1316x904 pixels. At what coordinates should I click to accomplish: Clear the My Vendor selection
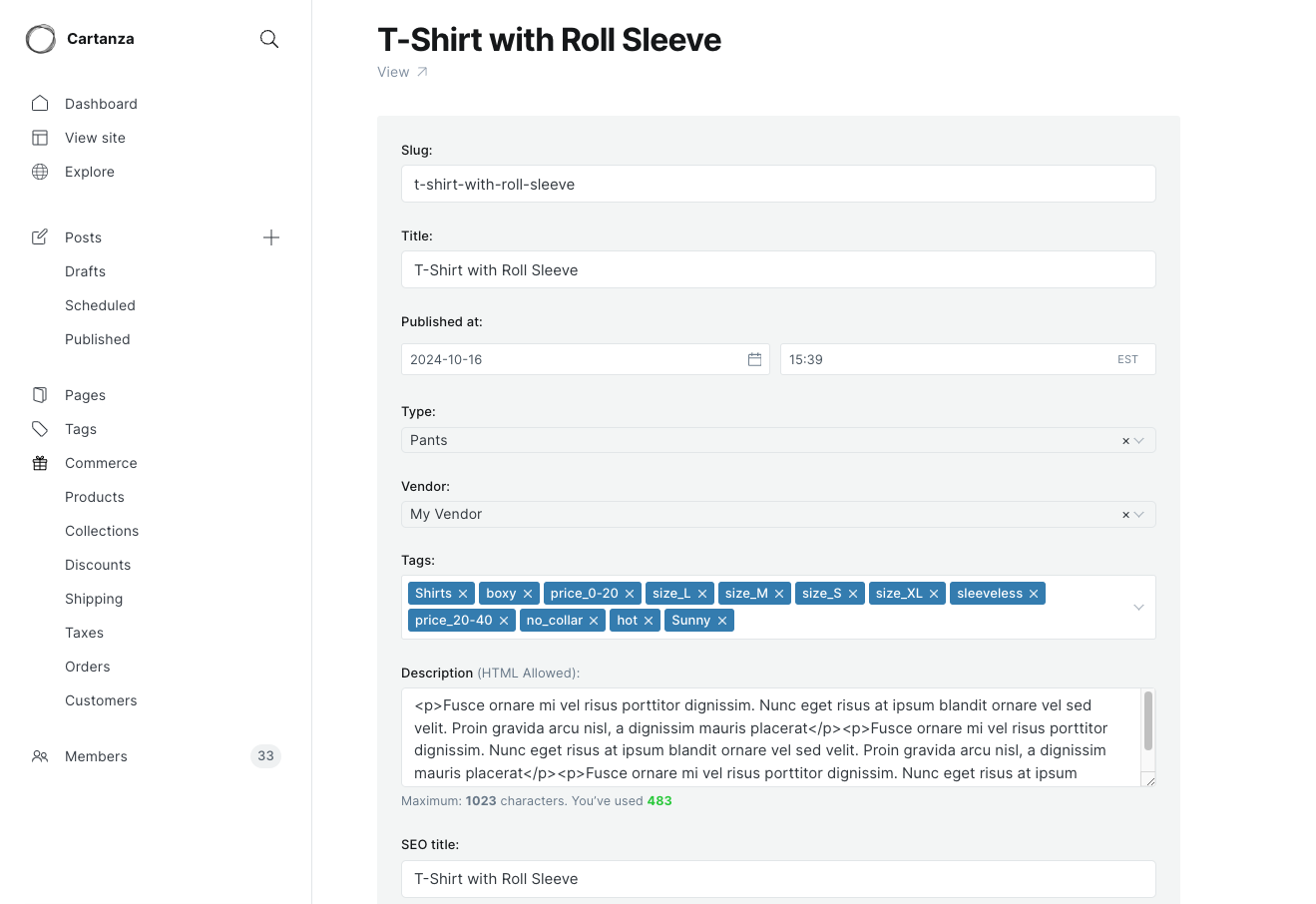tap(1125, 515)
